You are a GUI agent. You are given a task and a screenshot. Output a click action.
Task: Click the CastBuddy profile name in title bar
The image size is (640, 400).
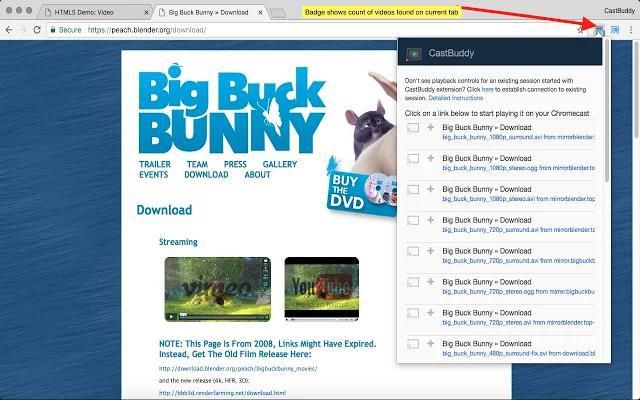tap(619, 11)
